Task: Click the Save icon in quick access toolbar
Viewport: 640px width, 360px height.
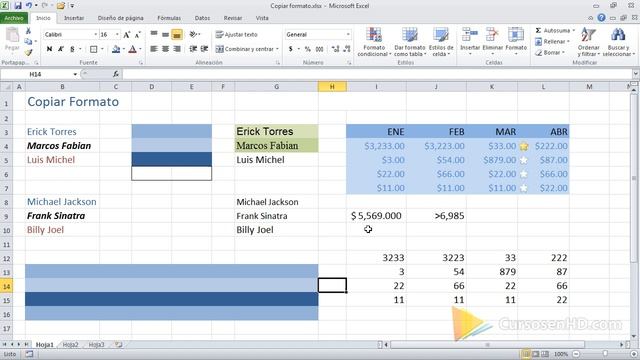Action: pyautogui.click(x=18, y=6)
